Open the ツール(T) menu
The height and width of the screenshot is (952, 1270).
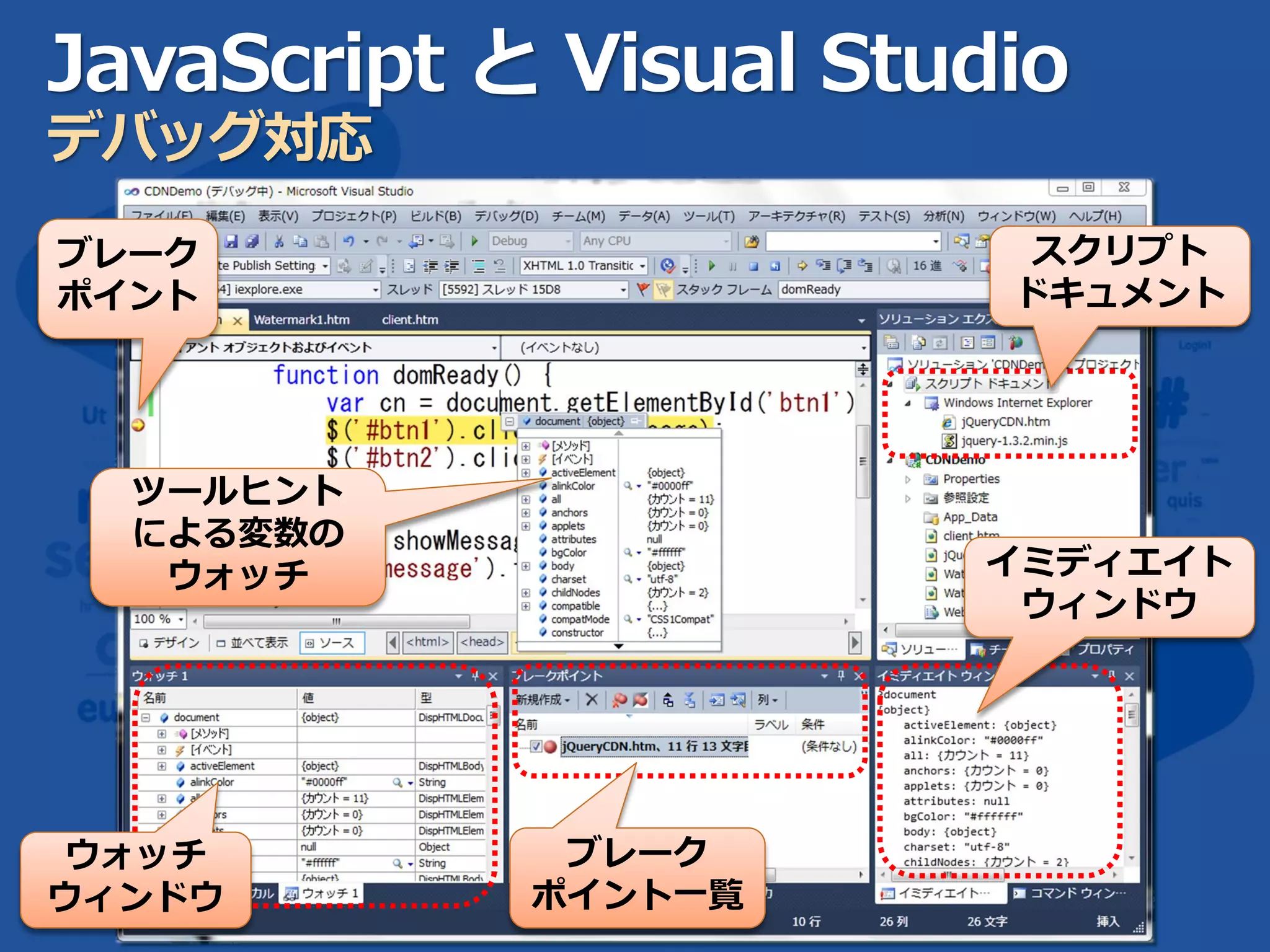(x=709, y=216)
